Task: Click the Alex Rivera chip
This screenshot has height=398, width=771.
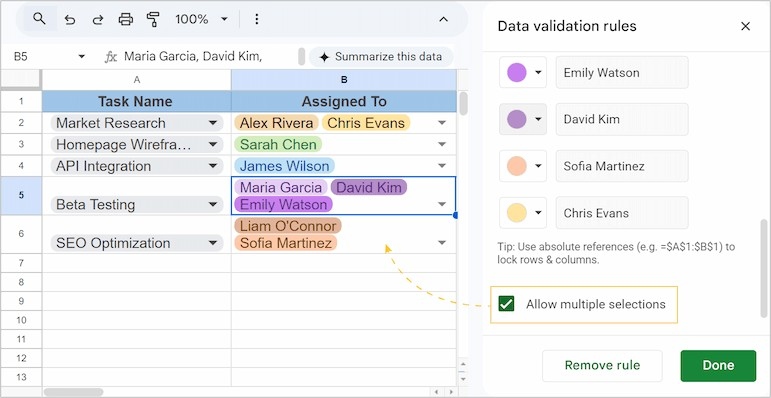Action: [x=276, y=123]
